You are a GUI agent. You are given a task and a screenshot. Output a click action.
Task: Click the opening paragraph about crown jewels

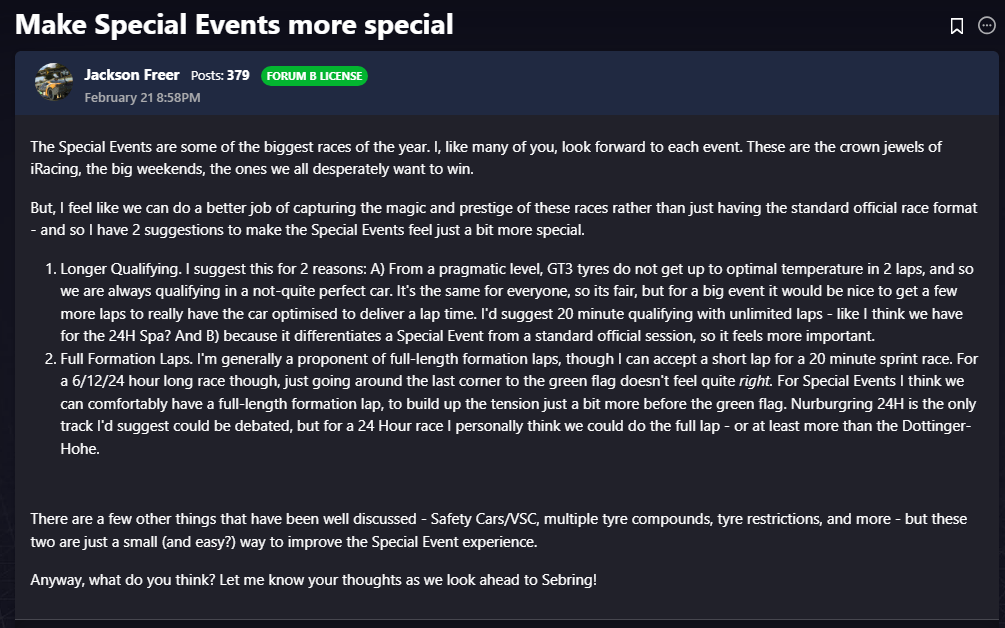tap(486, 157)
